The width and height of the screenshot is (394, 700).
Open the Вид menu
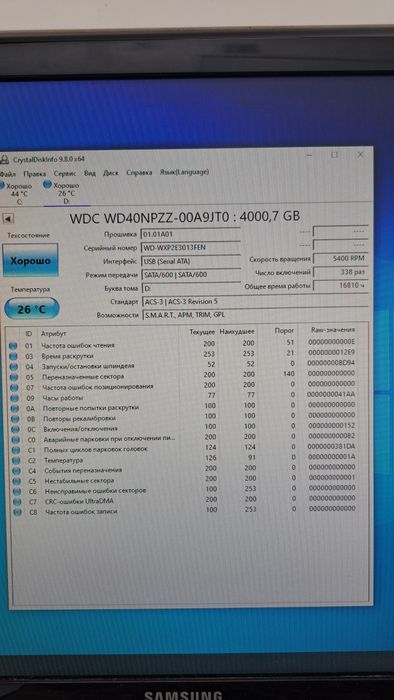tap(90, 173)
